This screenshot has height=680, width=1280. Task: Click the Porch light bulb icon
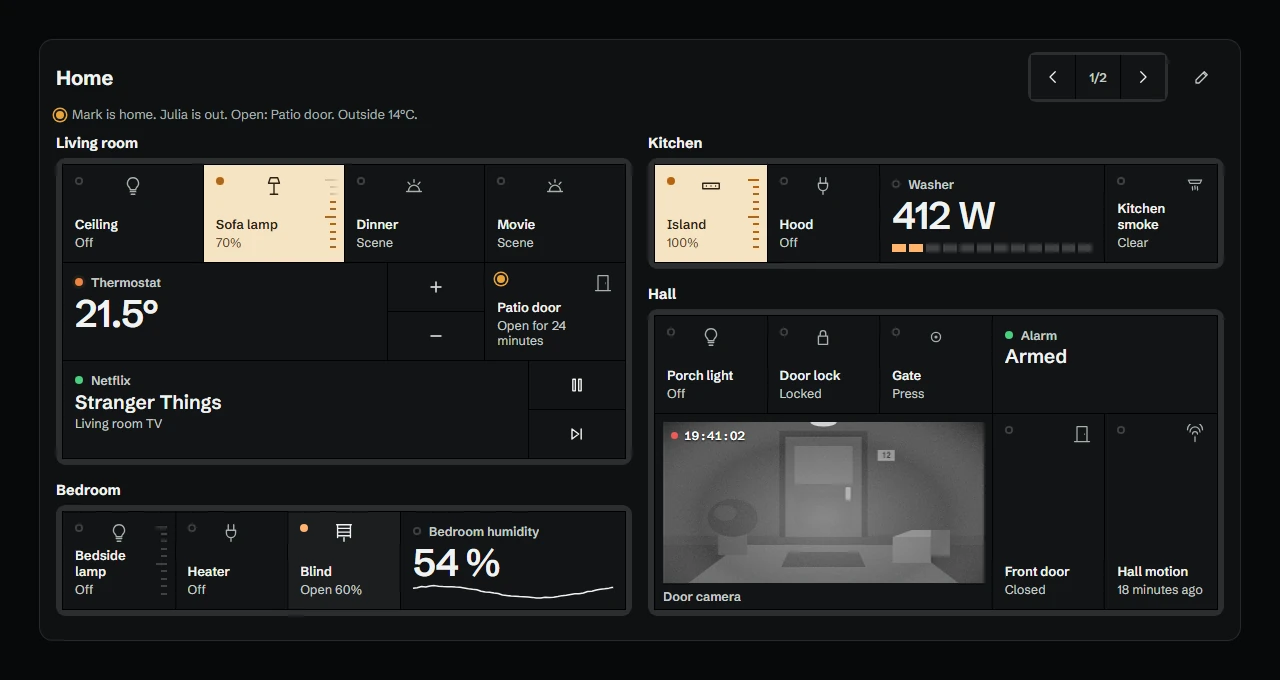click(x=711, y=337)
